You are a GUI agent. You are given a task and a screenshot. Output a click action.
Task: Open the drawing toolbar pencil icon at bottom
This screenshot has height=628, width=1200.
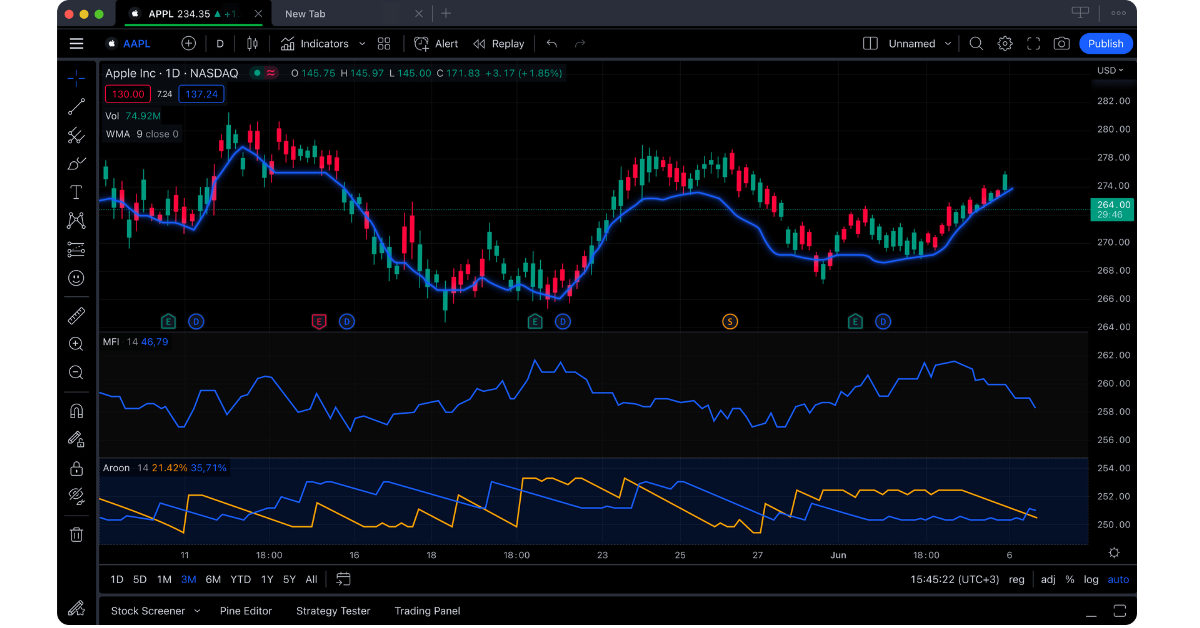pyautogui.click(x=76, y=609)
